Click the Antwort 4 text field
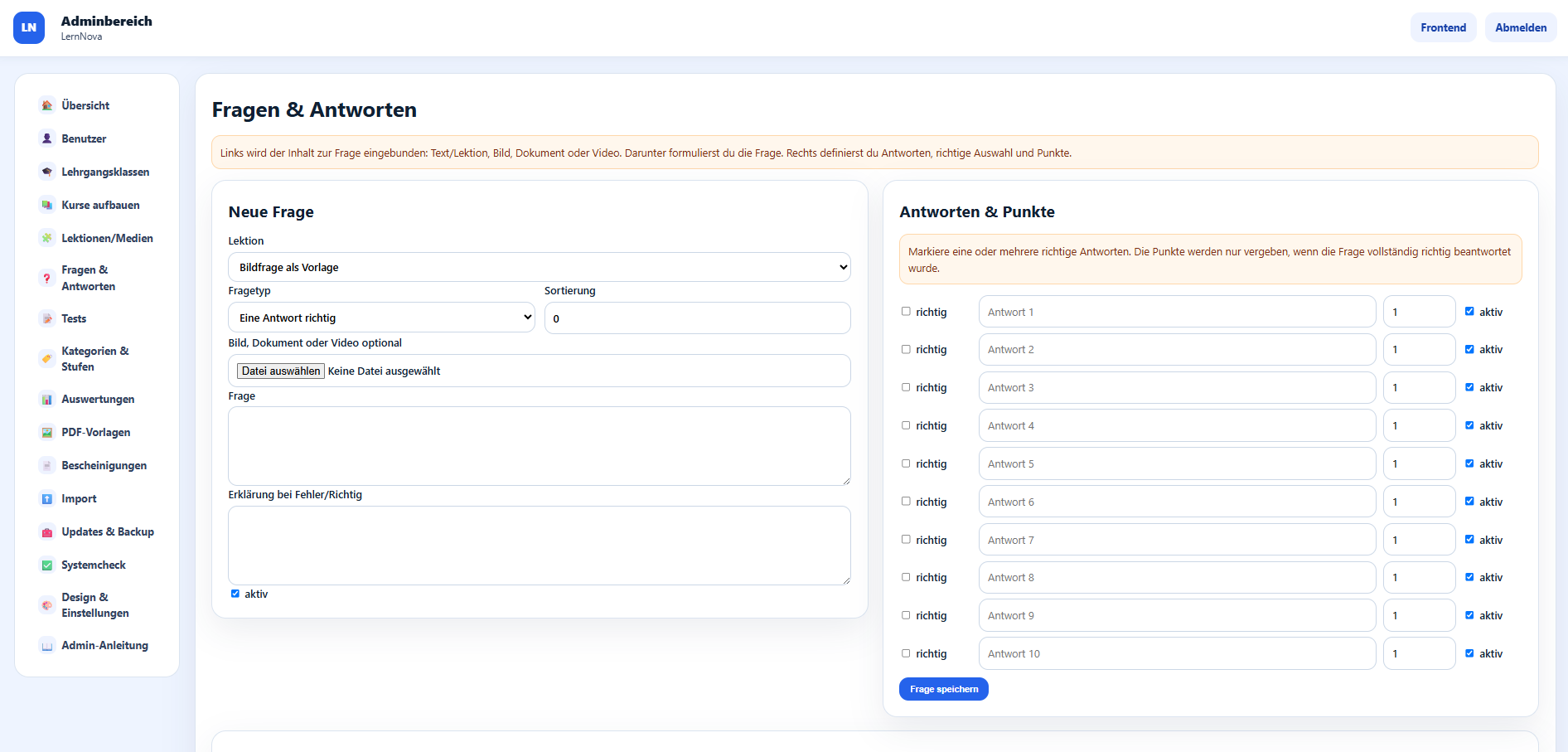Image resolution: width=1568 pixels, height=752 pixels. (1177, 425)
